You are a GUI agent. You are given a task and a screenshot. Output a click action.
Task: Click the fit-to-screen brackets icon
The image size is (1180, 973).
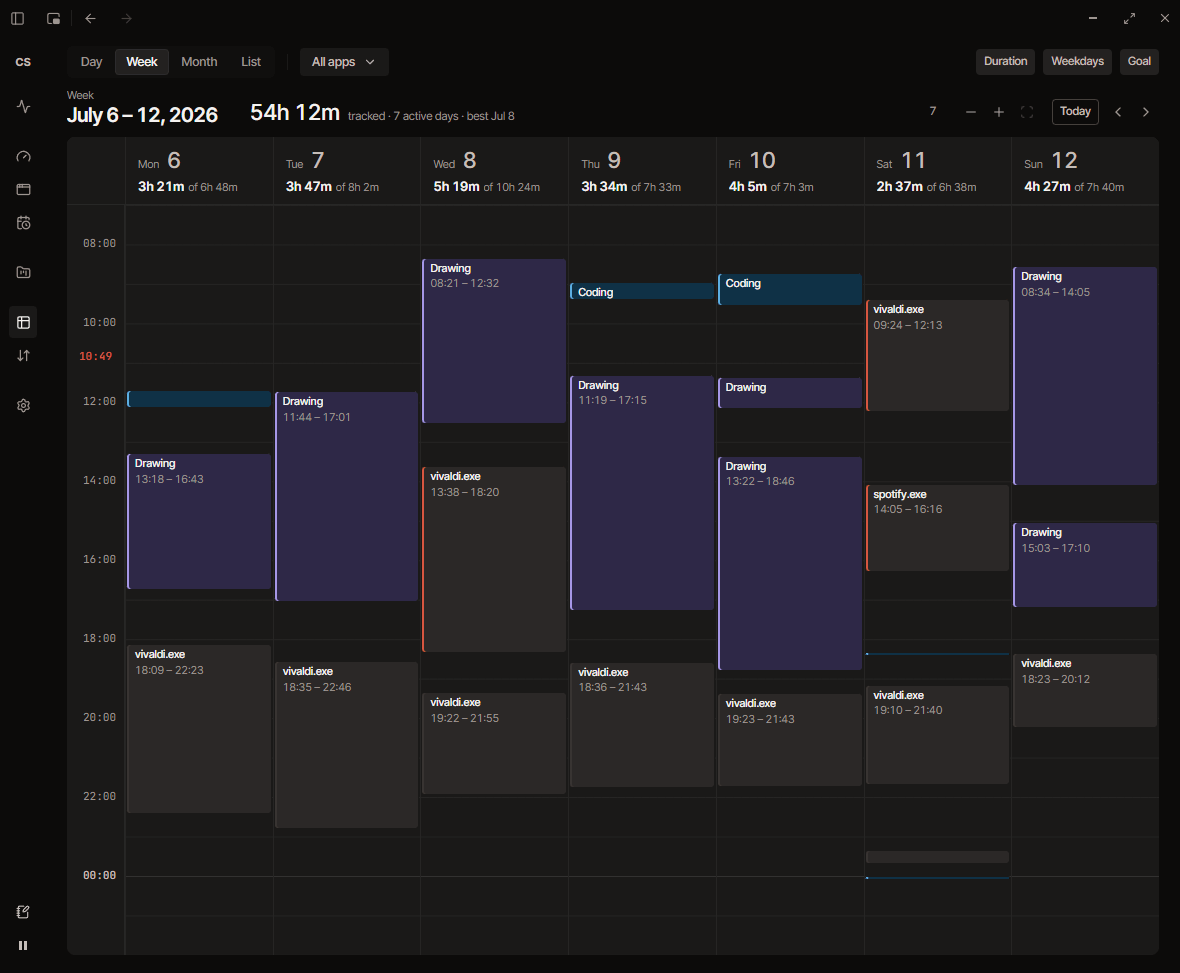(1026, 112)
